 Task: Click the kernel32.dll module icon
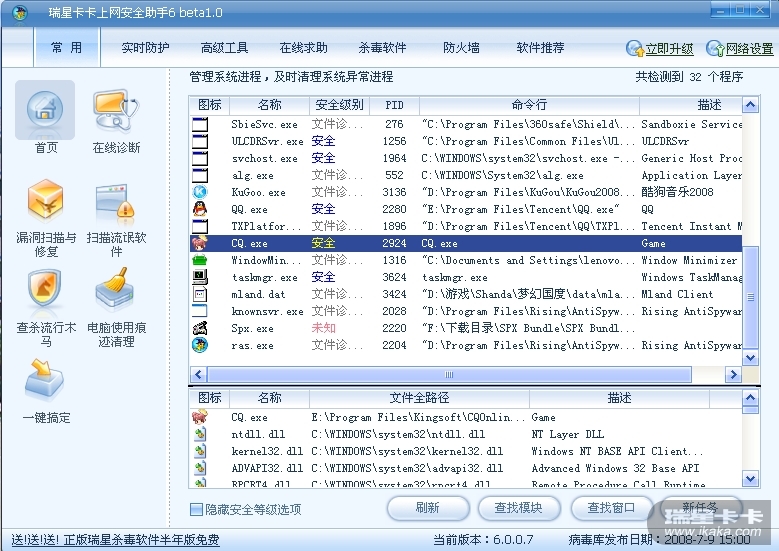[x=200, y=451]
